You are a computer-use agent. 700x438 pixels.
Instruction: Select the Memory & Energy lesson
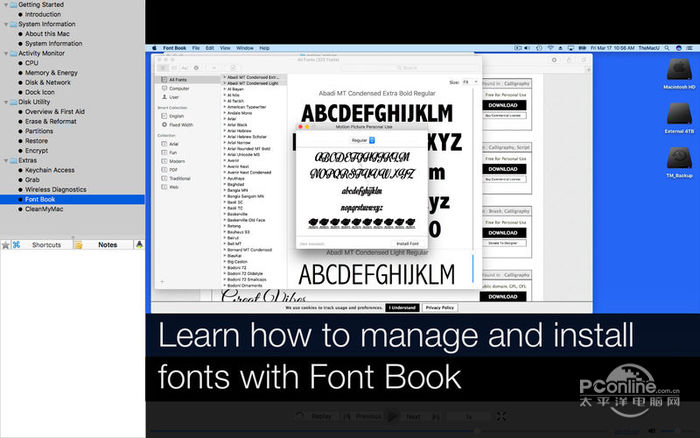51,73
